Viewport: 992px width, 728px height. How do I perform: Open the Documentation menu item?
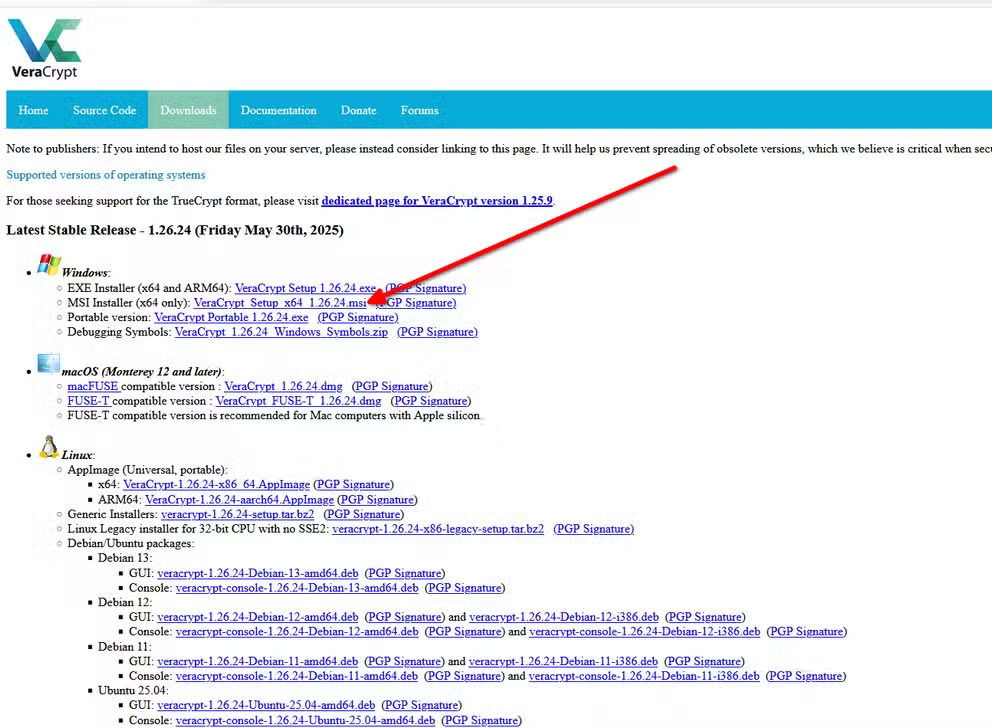click(278, 110)
